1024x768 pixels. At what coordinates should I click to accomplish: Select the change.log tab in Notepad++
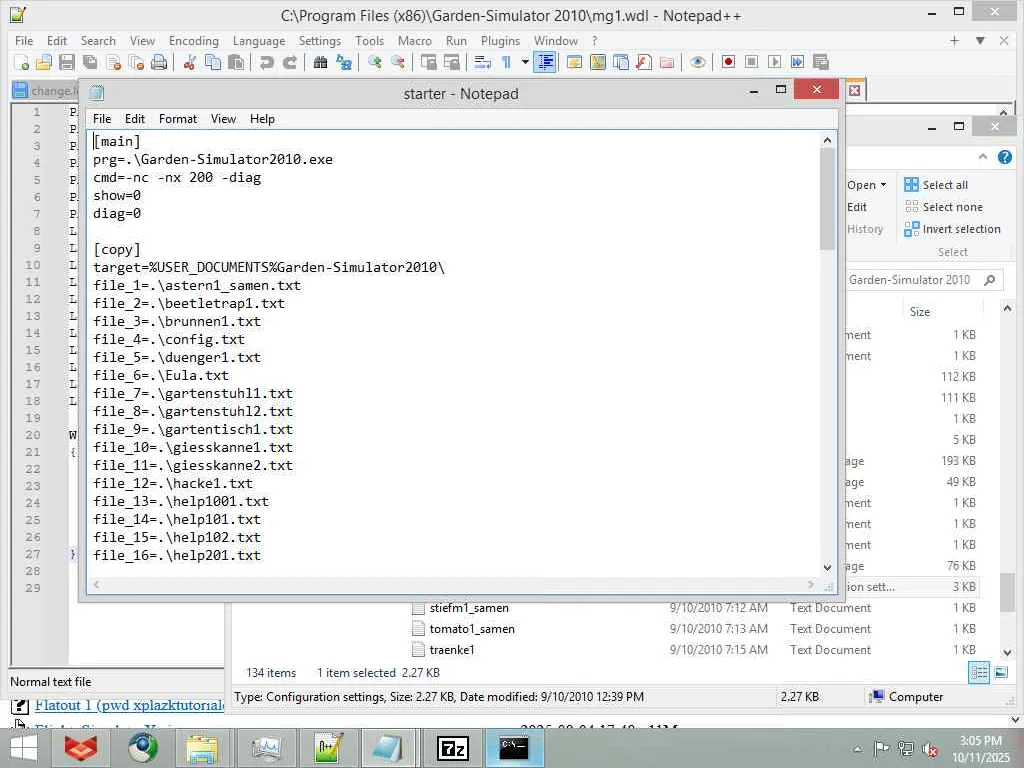click(45, 91)
